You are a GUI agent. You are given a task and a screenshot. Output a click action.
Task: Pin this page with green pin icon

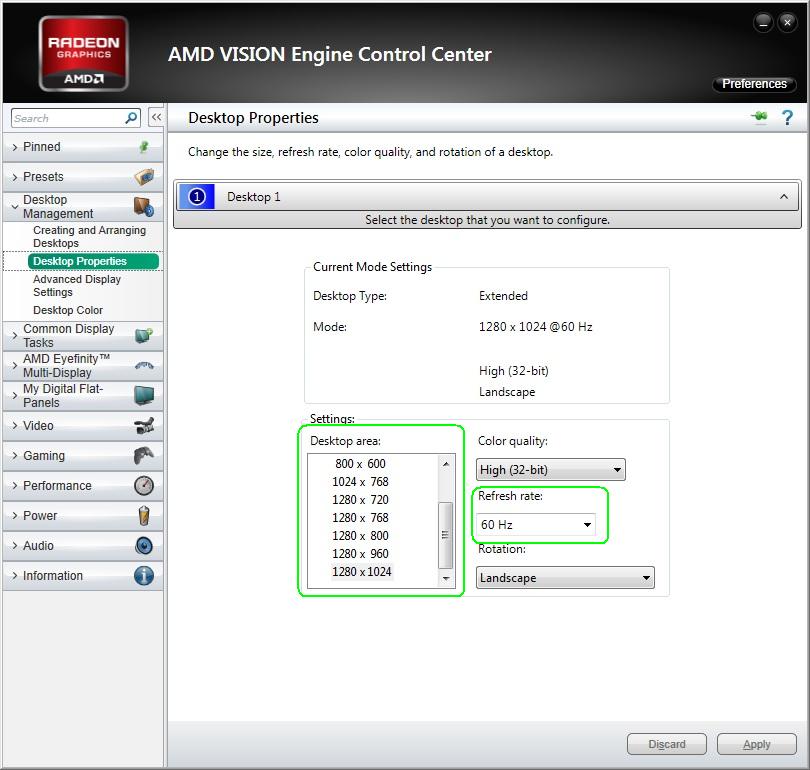[x=759, y=117]
